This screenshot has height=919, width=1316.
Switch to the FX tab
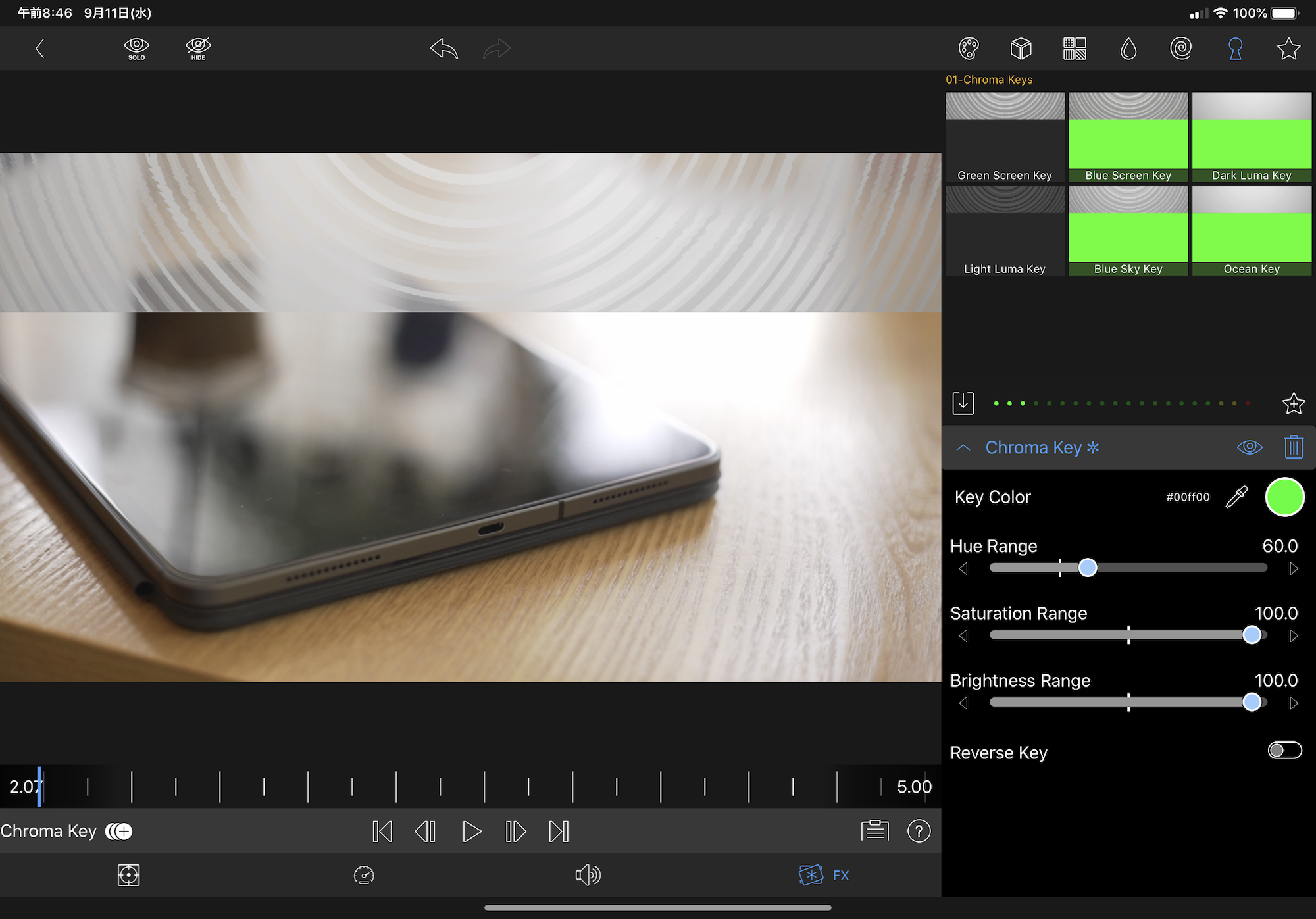(x=824, y=875)
